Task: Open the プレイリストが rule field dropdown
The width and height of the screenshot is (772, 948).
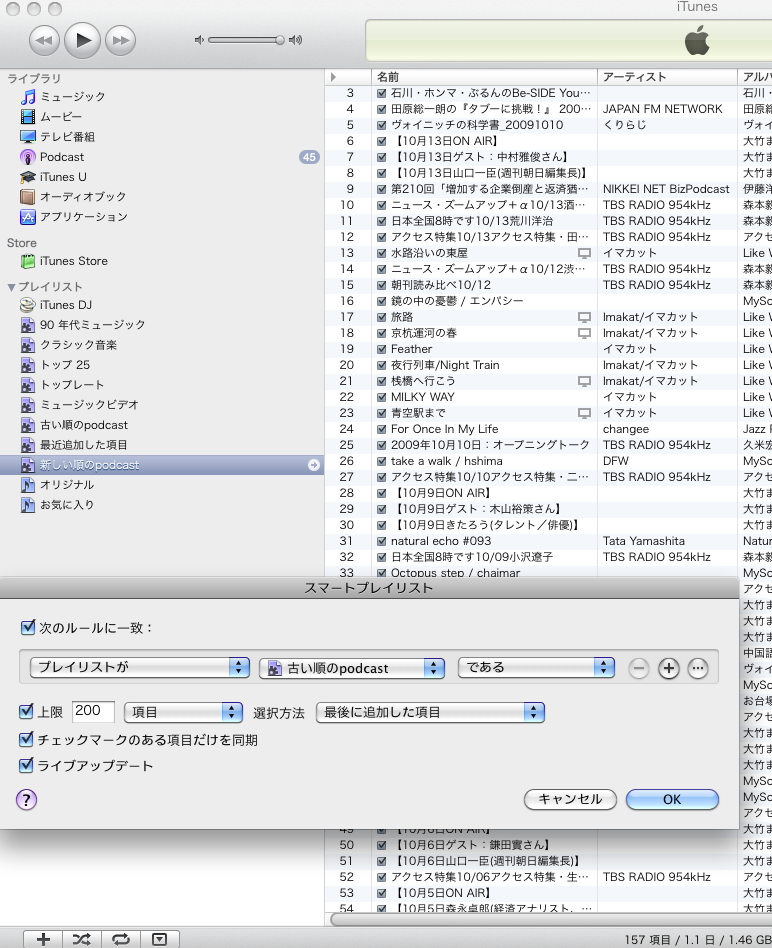Action: [139, 667]
